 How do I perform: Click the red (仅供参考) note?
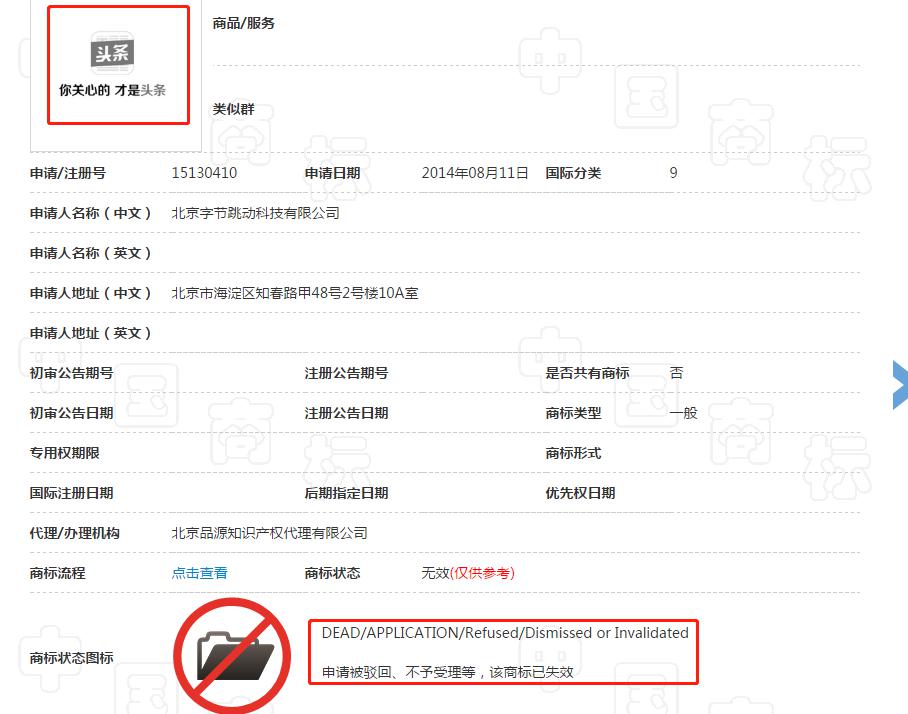(483, 573)
